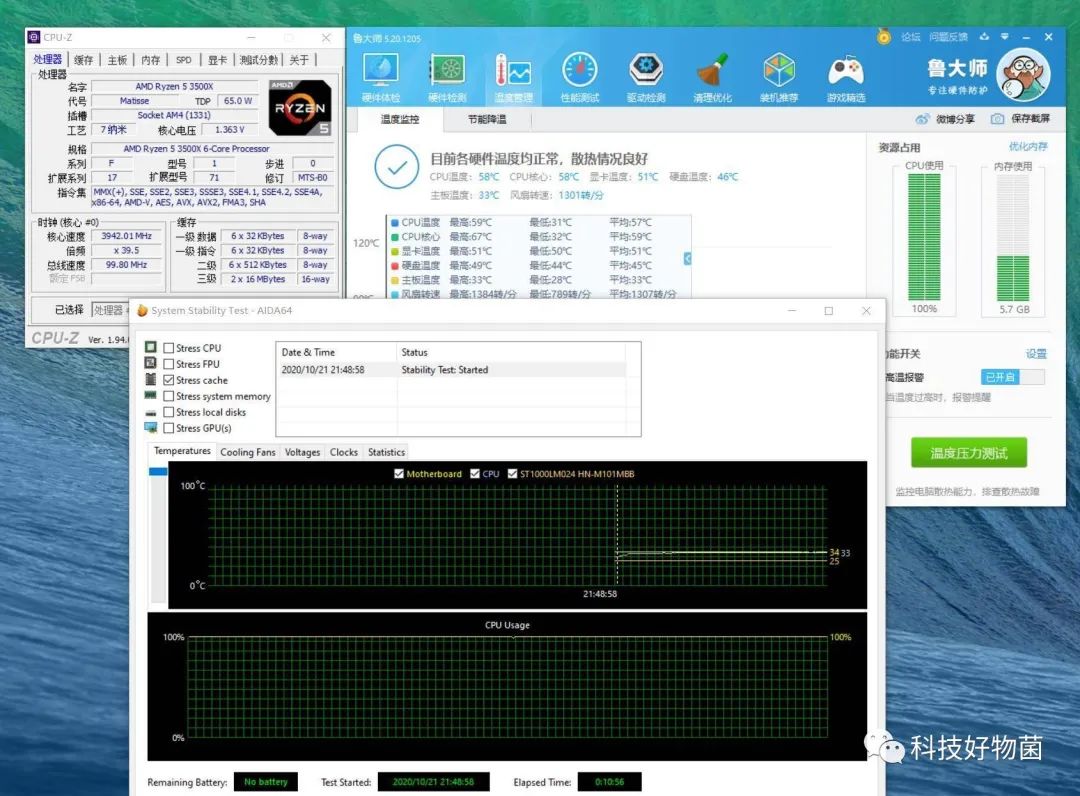
Task: Open Statistics tab in AIDA64
Action: 386,452
